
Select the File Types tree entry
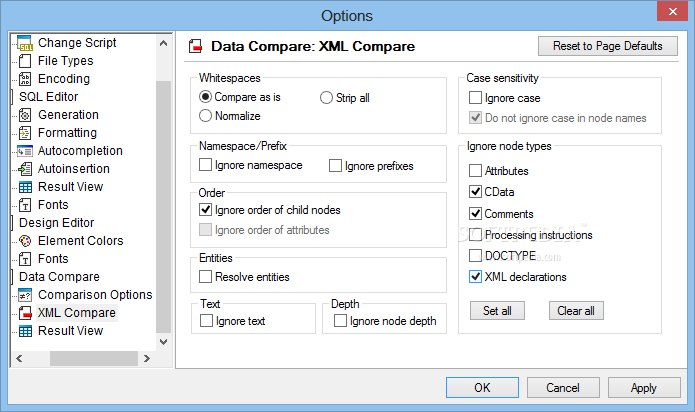coord(66,61)
